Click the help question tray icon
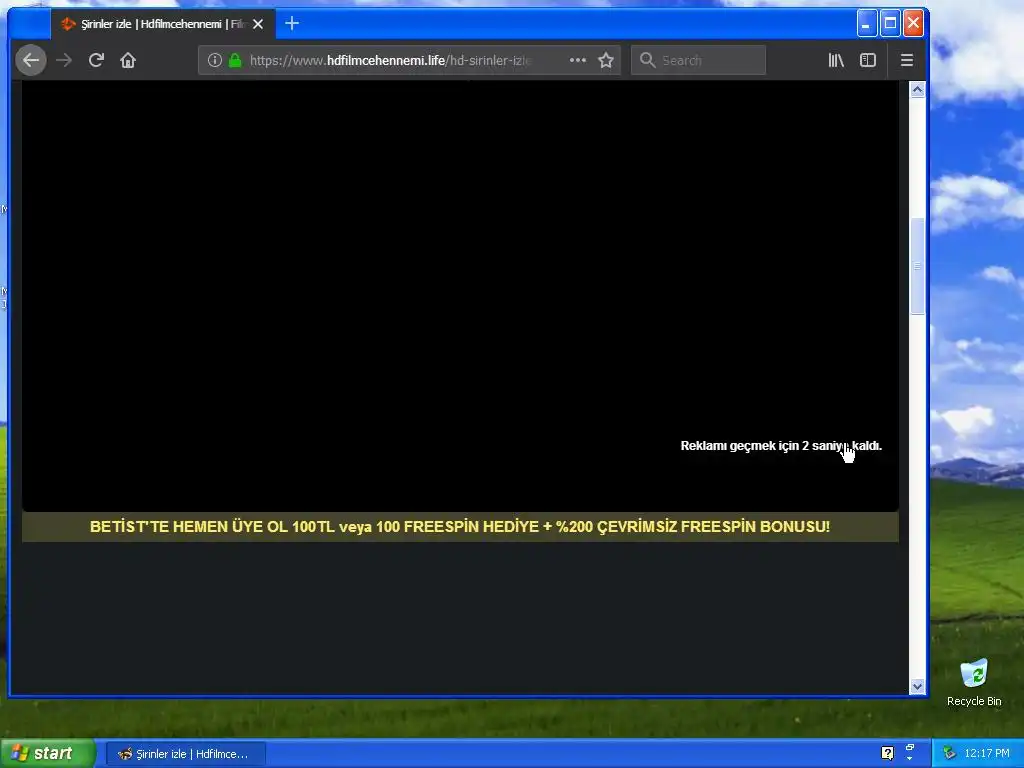 (887, 753)
